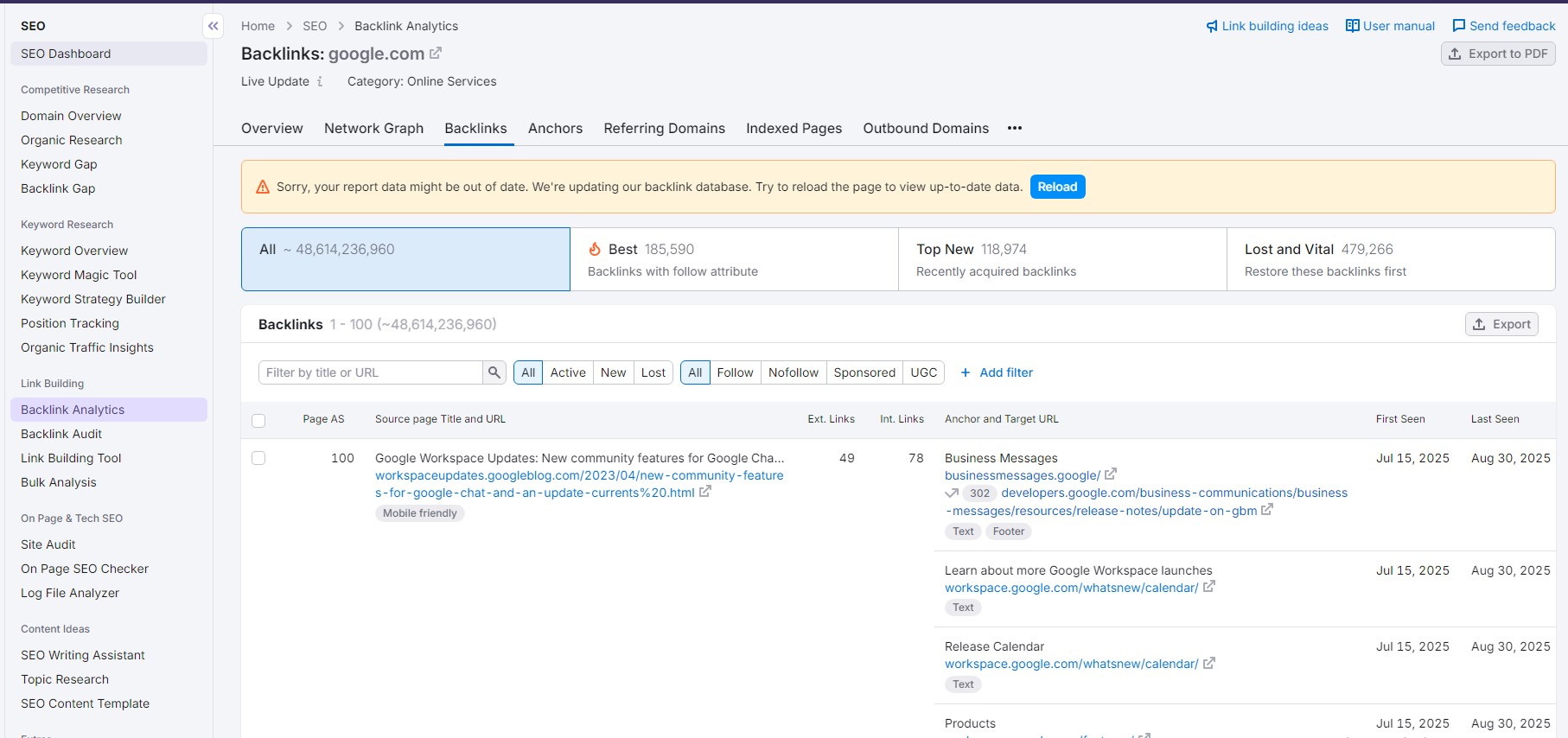Select the All backlinks summary card

(x=405, y=259)
